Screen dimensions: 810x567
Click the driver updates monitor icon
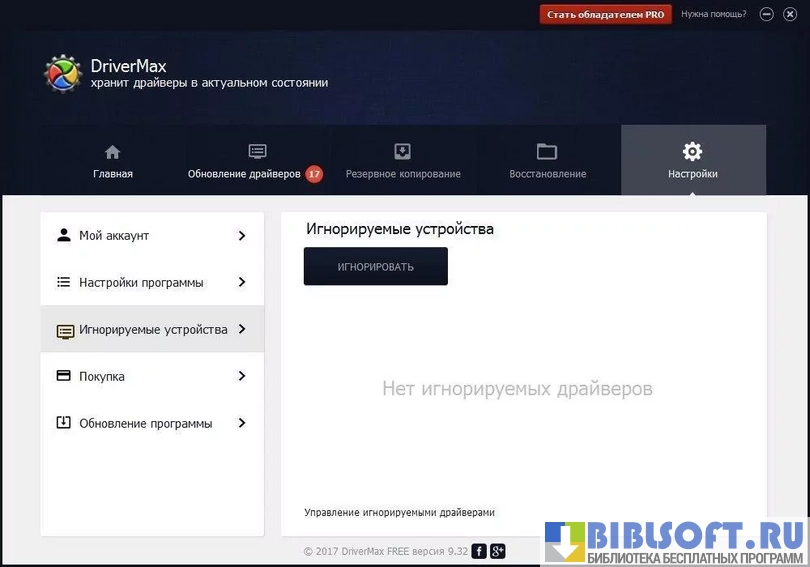click(257, 152)
